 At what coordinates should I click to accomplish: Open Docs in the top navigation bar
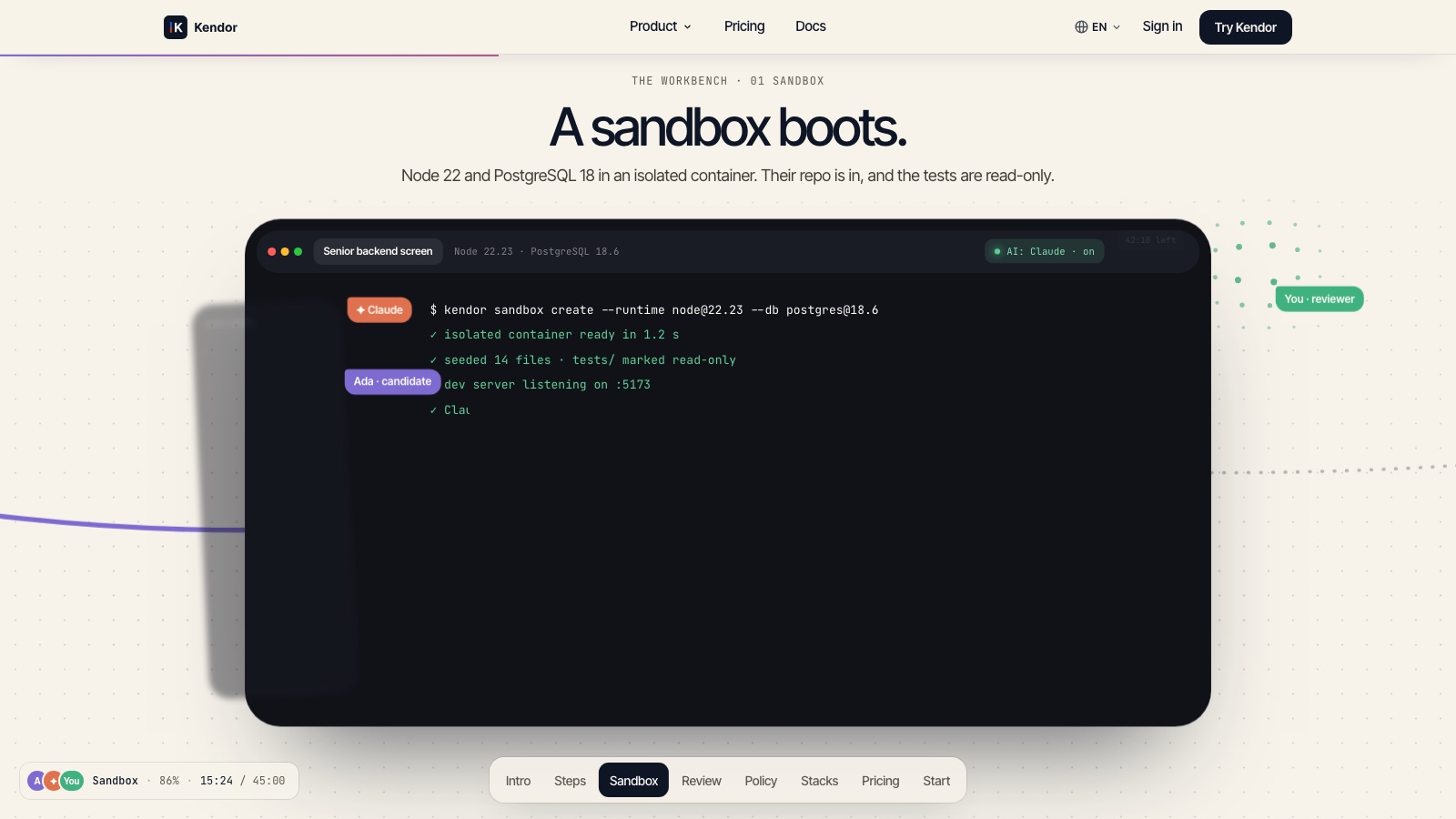[811, 26]
